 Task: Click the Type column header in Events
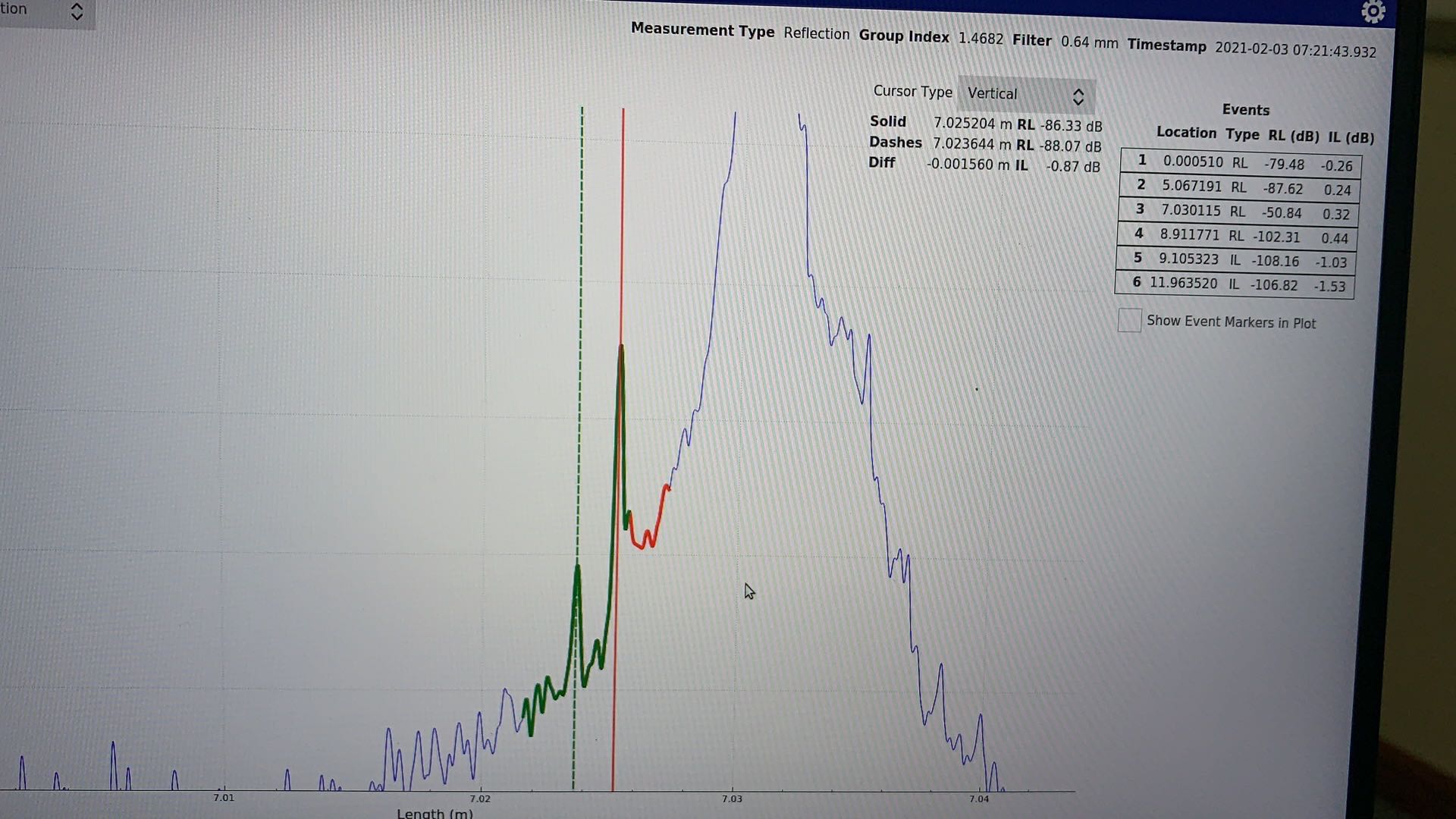(x=1242, y=134)
